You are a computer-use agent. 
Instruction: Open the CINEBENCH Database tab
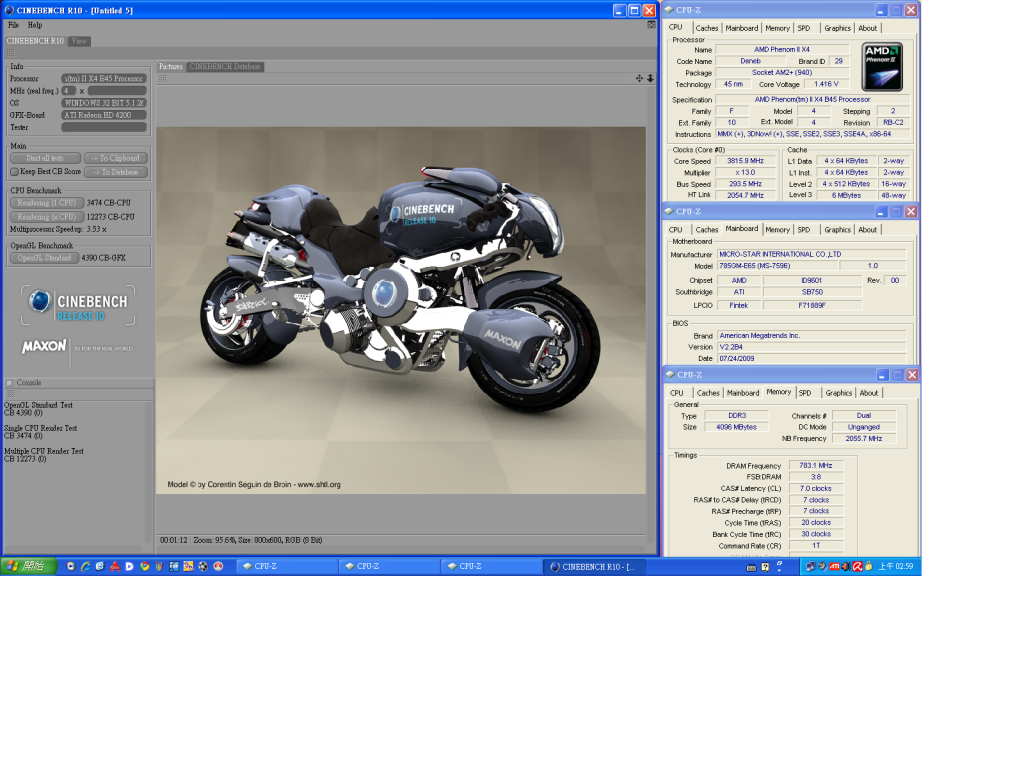click(x=225, y=67)
